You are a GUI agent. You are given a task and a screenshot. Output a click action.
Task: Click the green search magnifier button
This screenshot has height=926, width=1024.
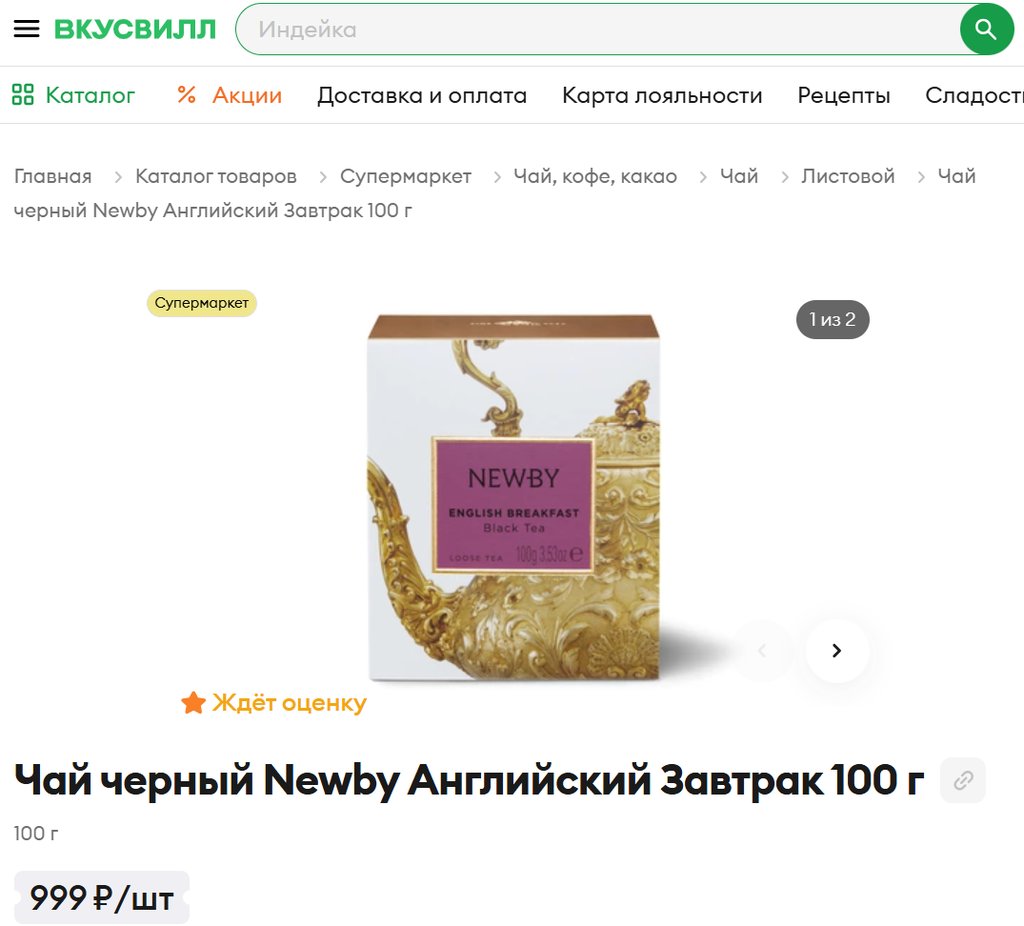tap(986, 29)
